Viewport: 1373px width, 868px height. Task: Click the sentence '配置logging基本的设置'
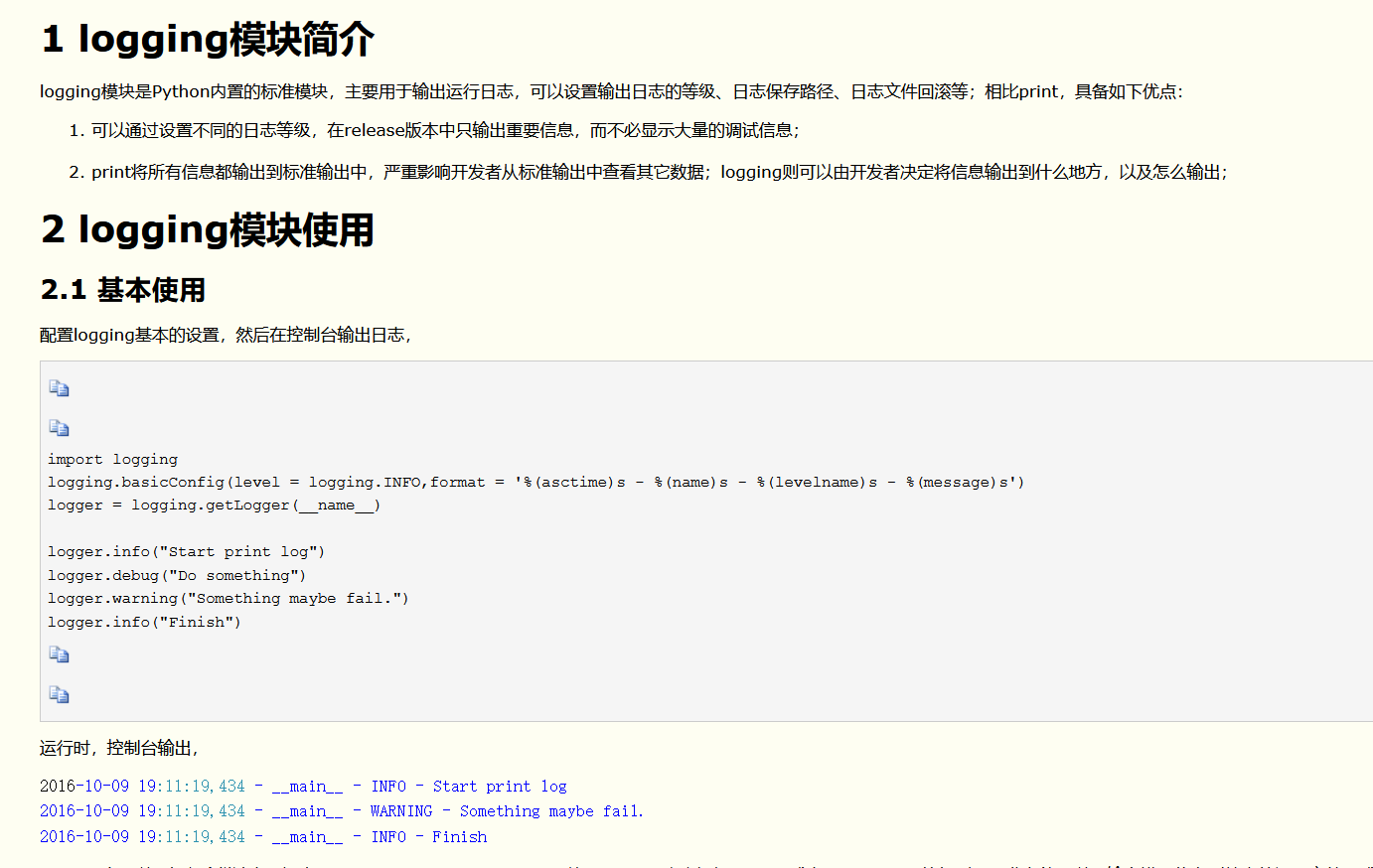tap(226, 335)
